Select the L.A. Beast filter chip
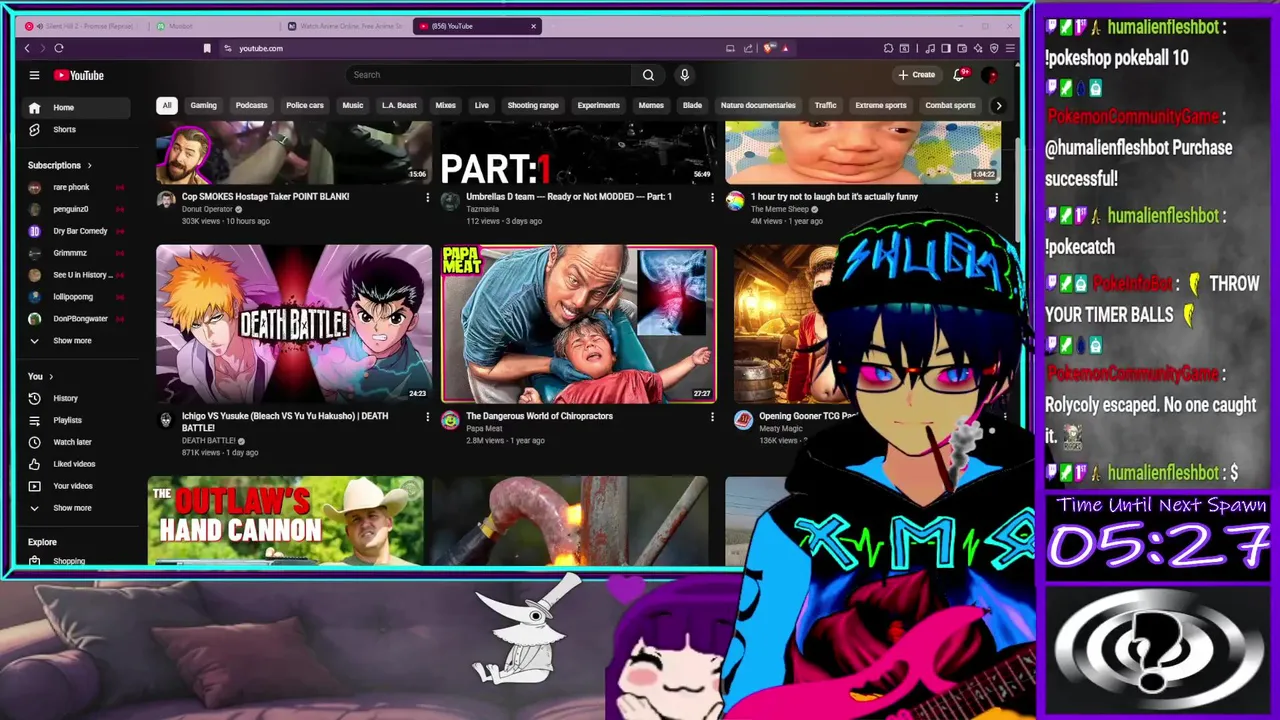Screen dimensions: 1280x720 tap(399, 105)
